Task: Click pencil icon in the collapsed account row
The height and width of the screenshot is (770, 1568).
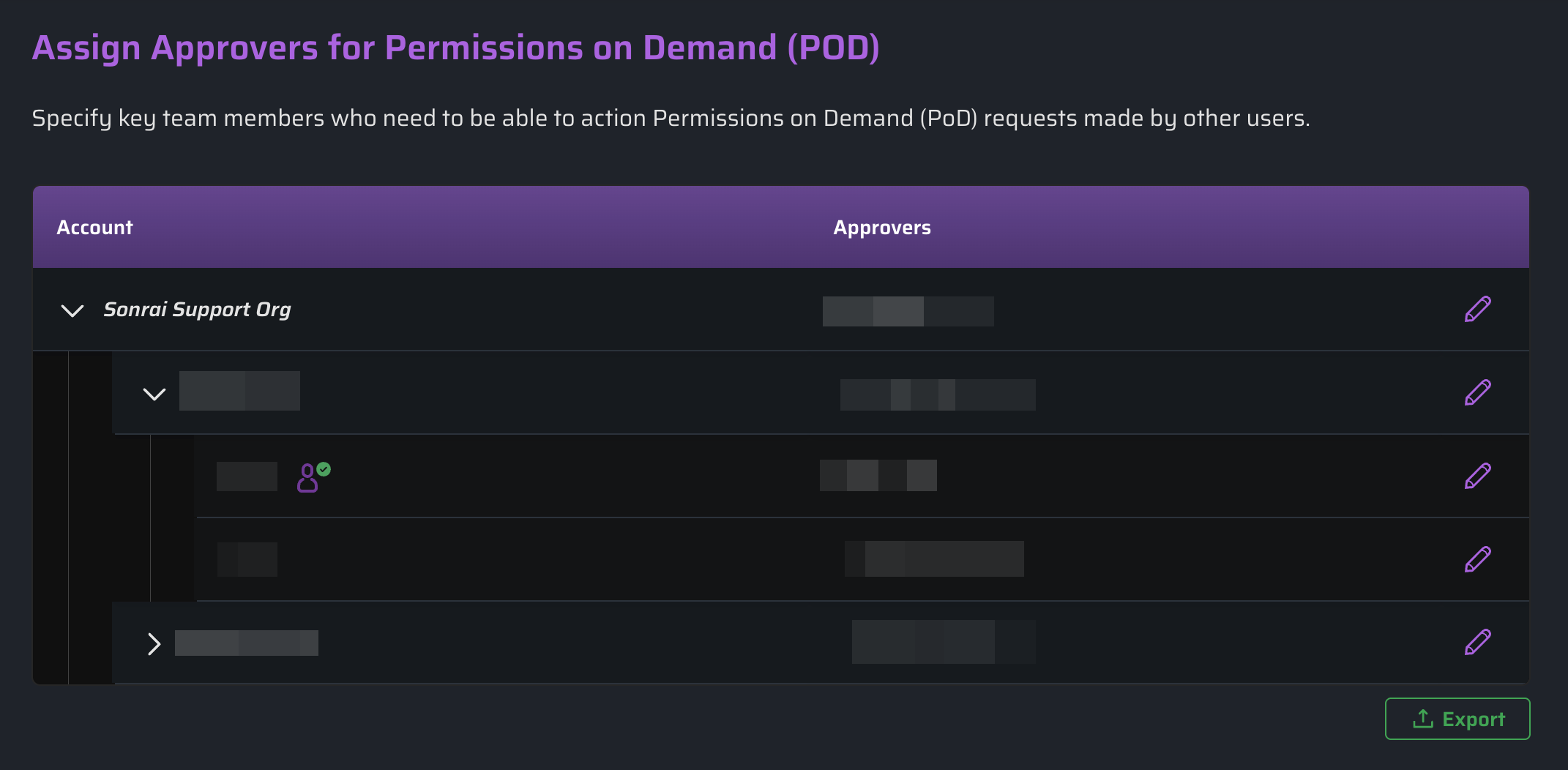Action: 1477,642
